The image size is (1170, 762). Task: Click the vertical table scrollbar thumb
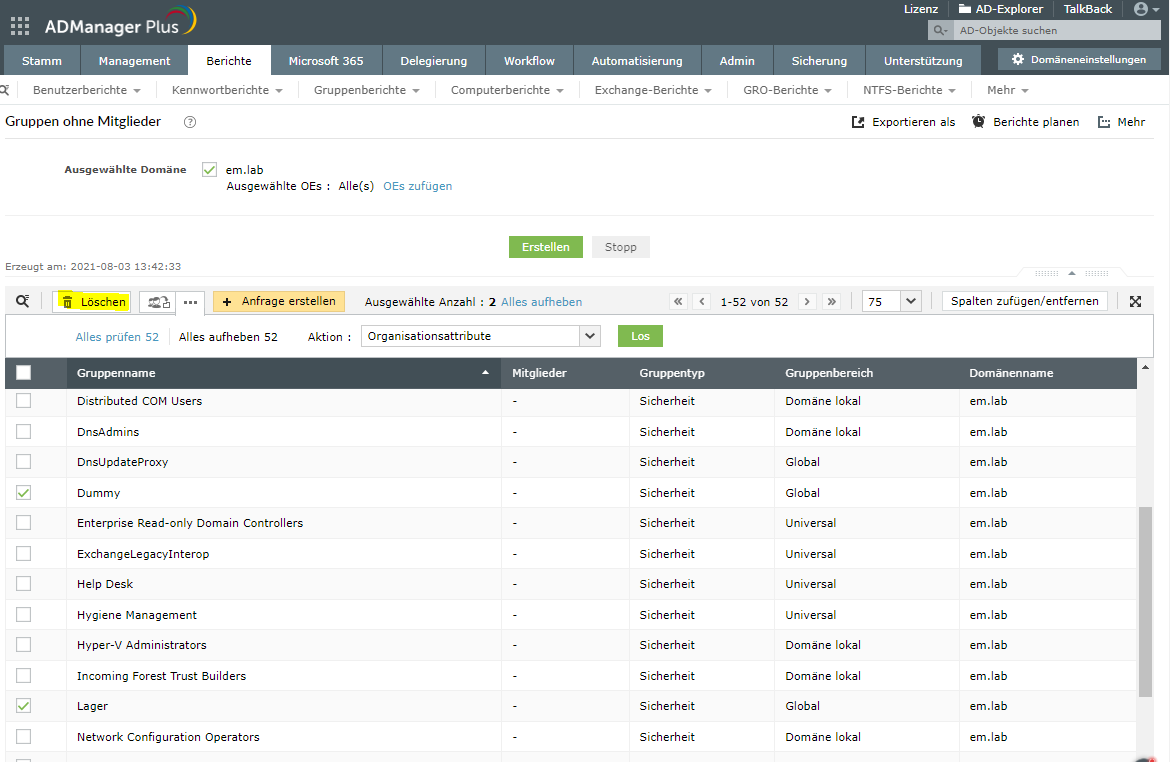(1145, 602)
